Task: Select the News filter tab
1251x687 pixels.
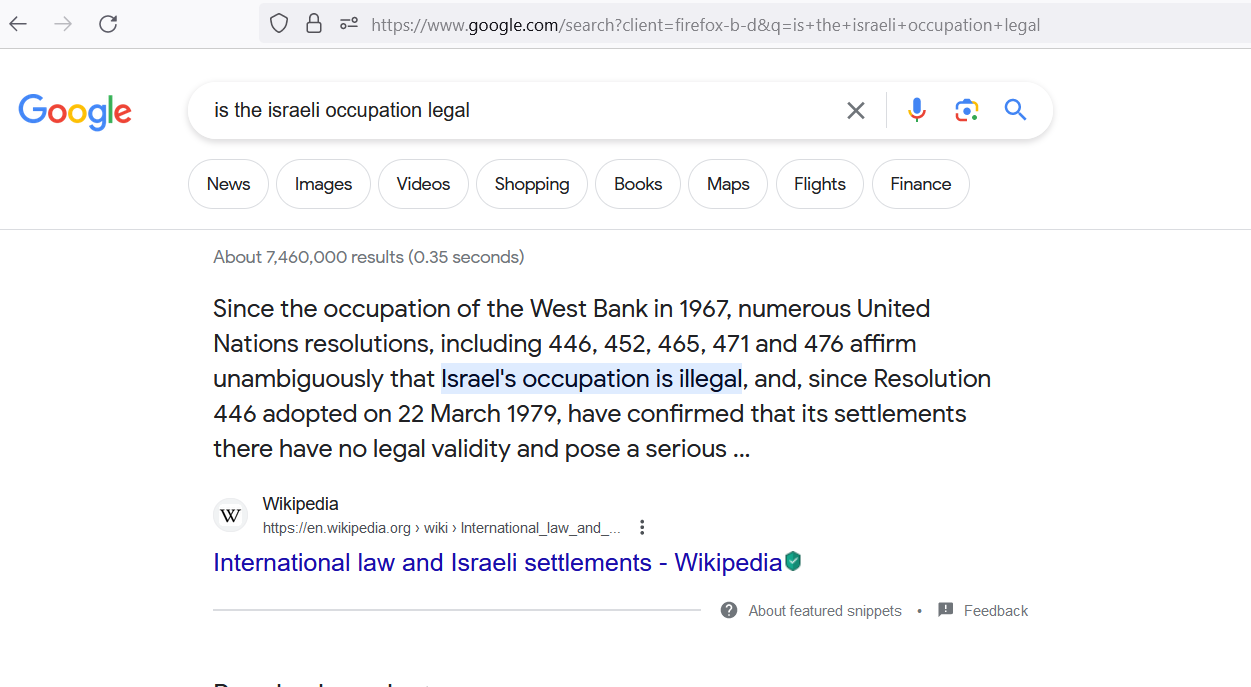Action: pos(228,184)
